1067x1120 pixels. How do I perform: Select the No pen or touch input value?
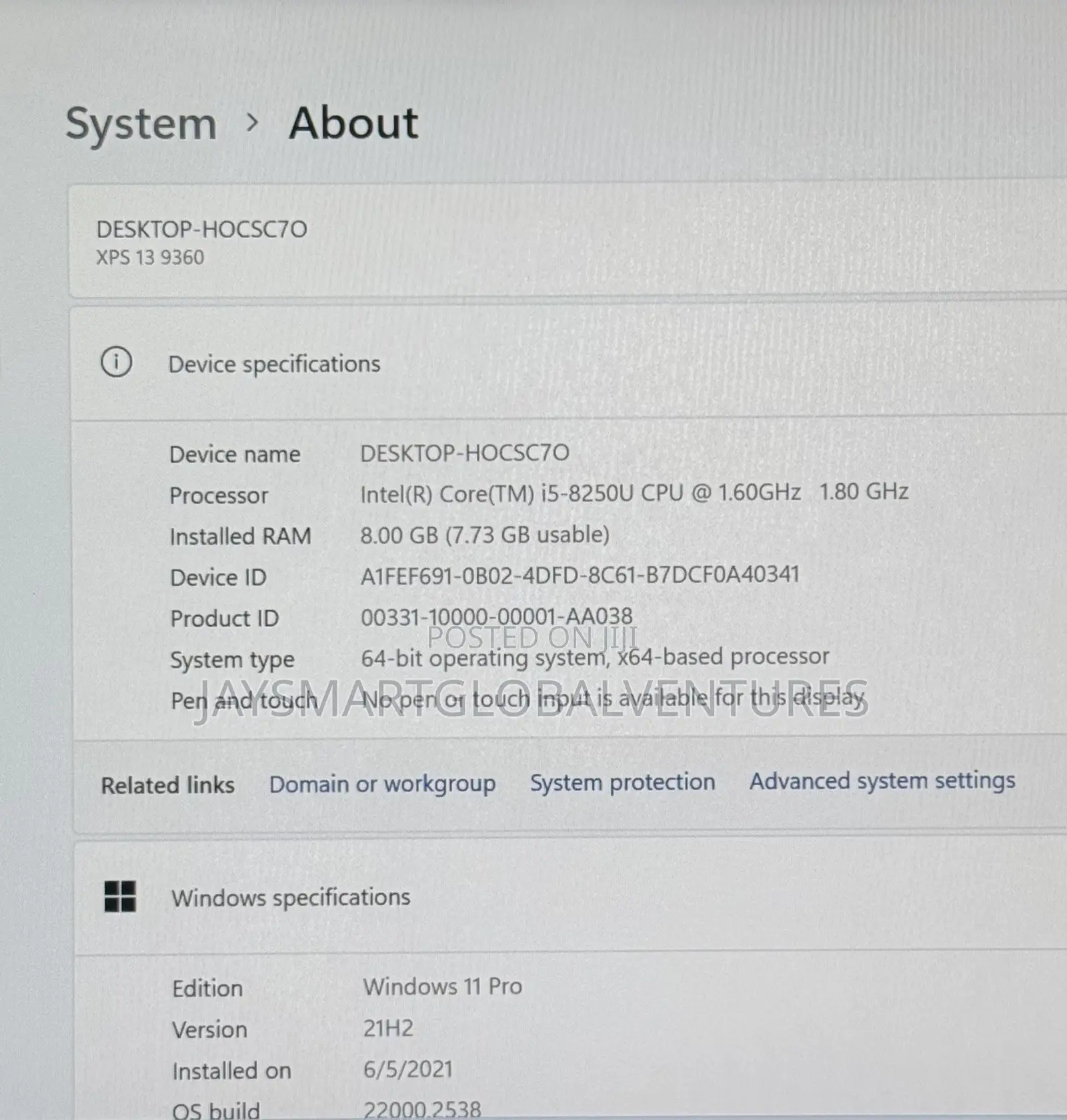(x=613, y=698)
